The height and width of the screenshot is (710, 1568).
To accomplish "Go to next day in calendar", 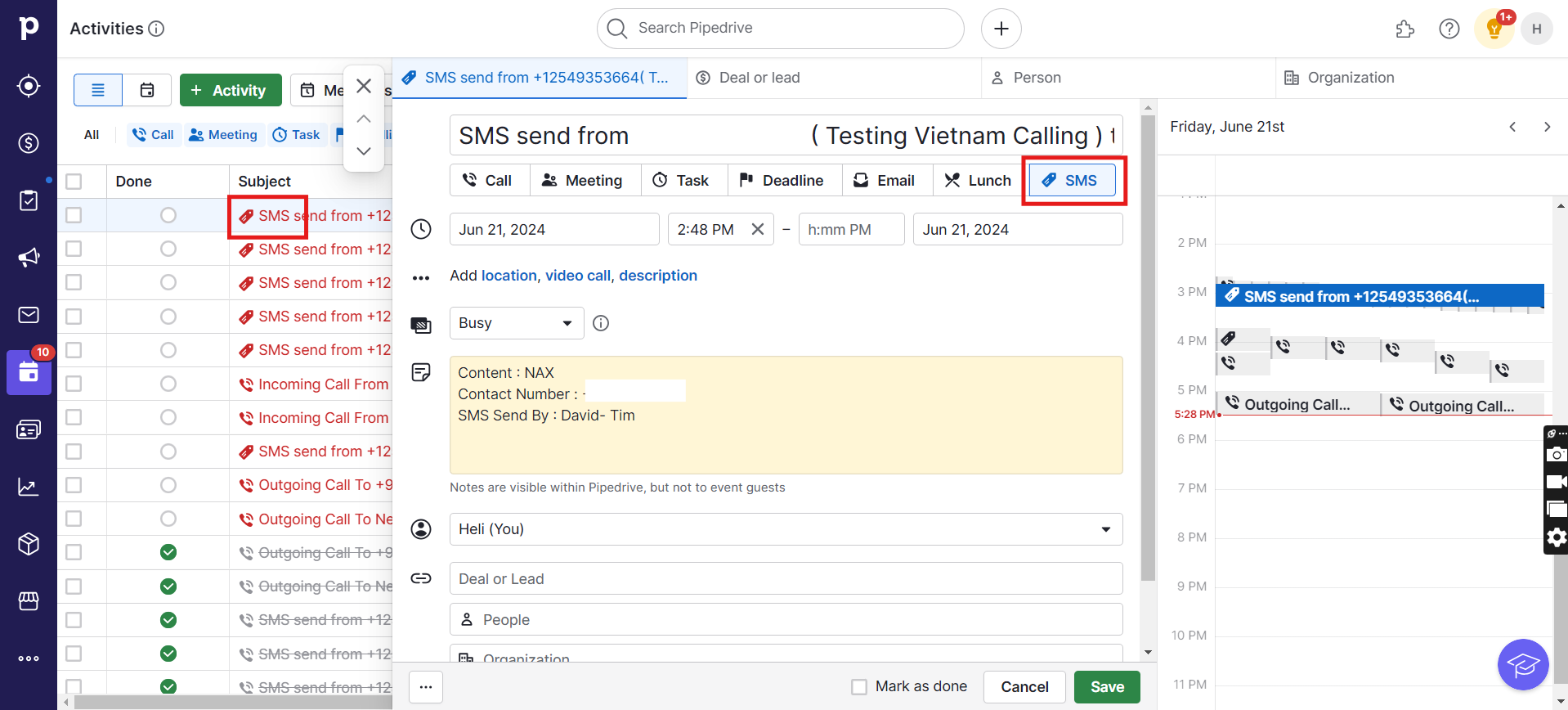I will pyautogui.click(x=1547, y=127).
